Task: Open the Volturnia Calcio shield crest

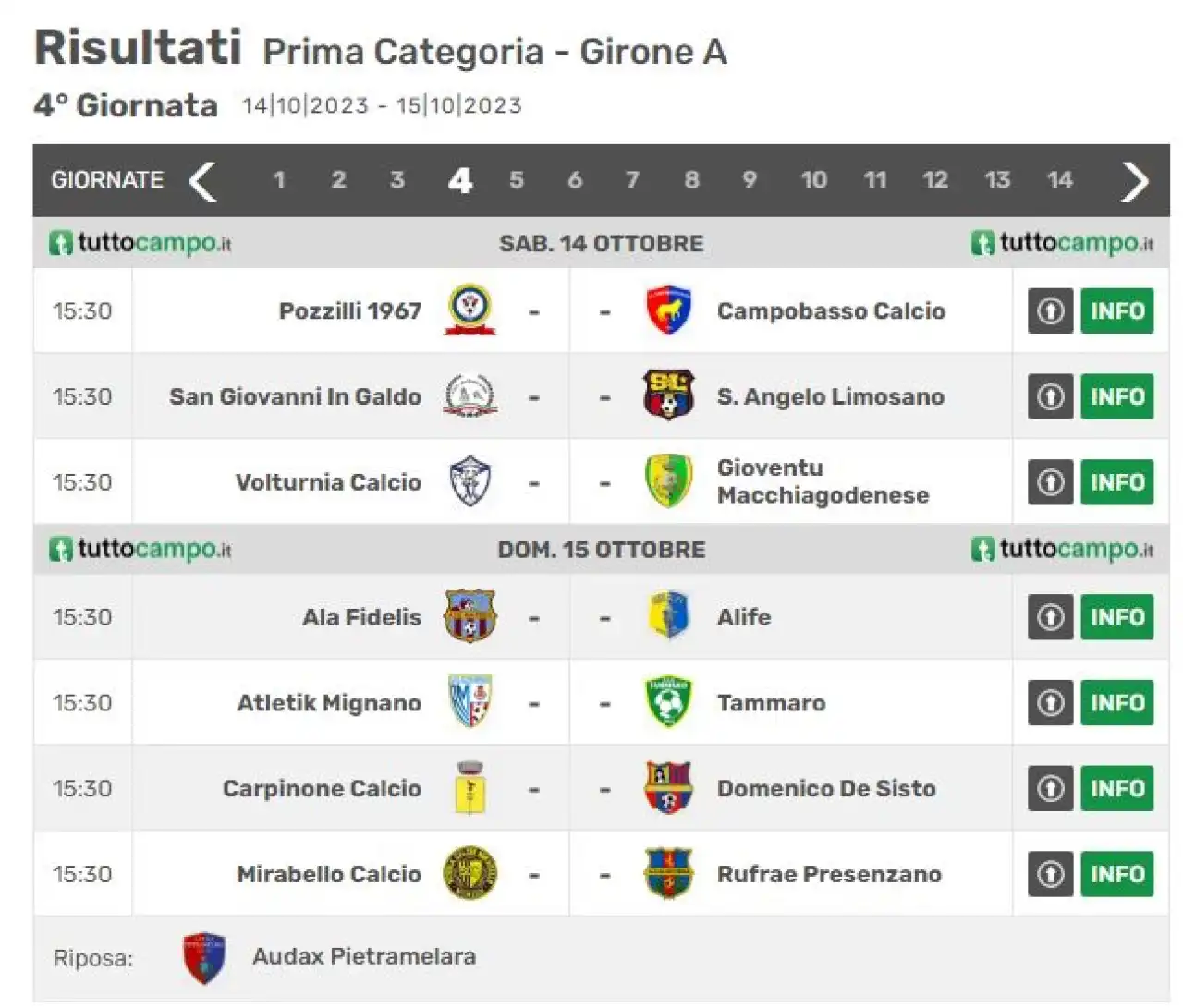Action: (470, 481)
